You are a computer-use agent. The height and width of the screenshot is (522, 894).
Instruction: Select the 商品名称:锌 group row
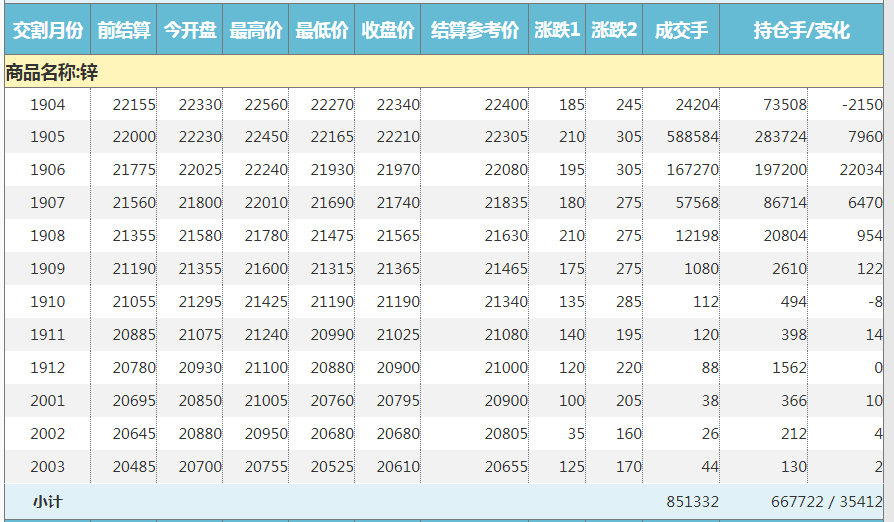click(52, 72)
